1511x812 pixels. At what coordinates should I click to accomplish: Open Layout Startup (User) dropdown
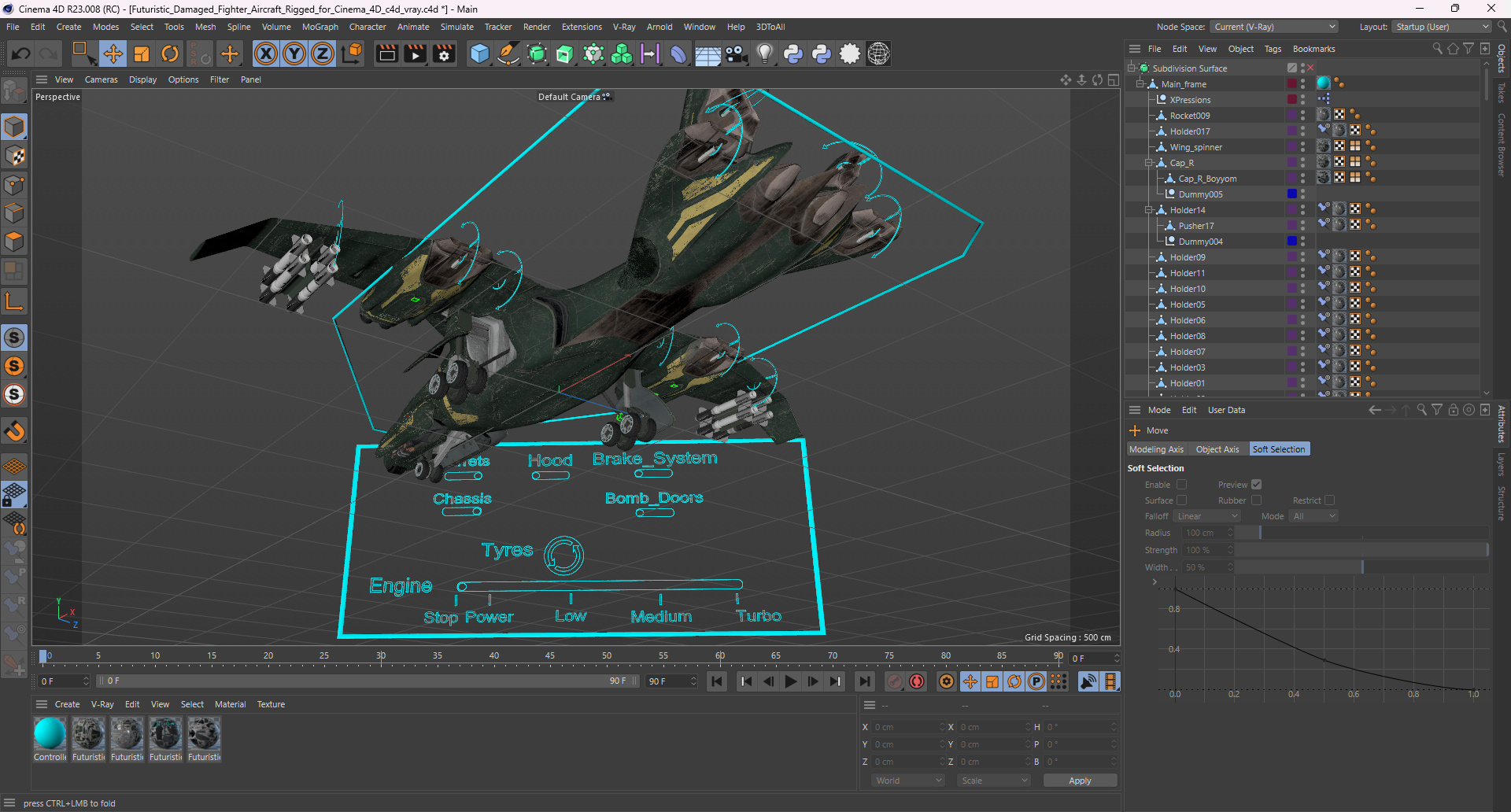tap(1442, 27)
